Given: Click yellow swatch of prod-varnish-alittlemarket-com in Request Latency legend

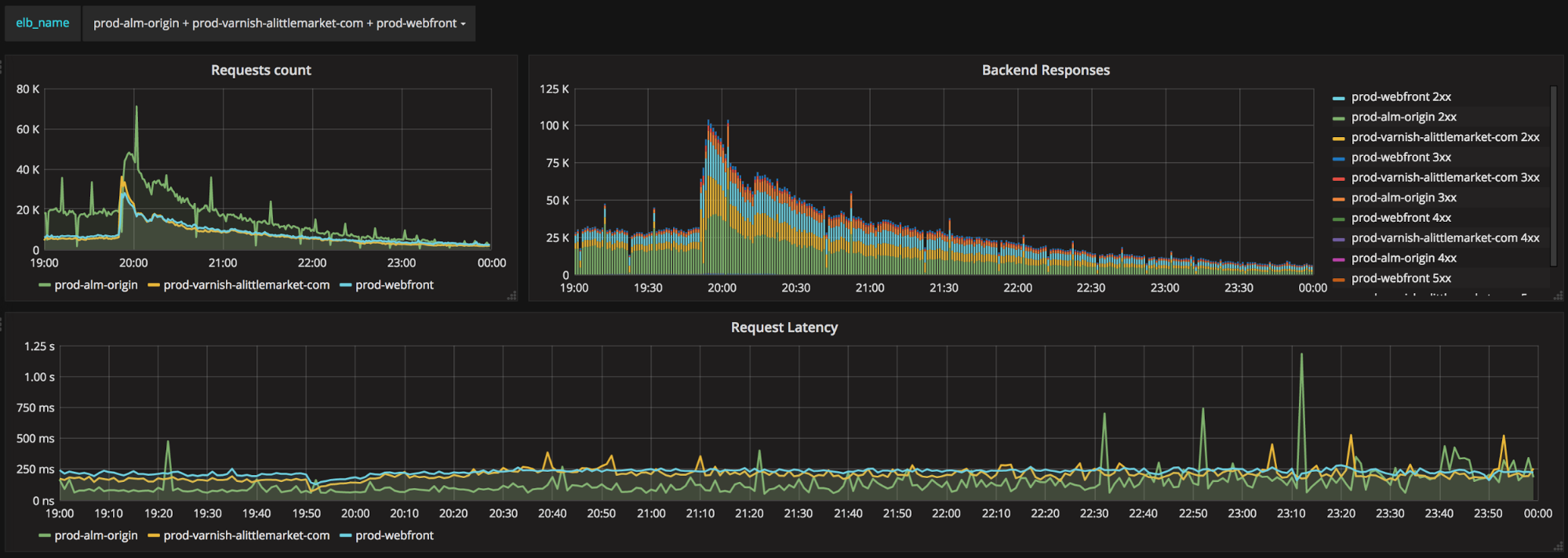Looking at the screenshot, I should click(154, 536).
